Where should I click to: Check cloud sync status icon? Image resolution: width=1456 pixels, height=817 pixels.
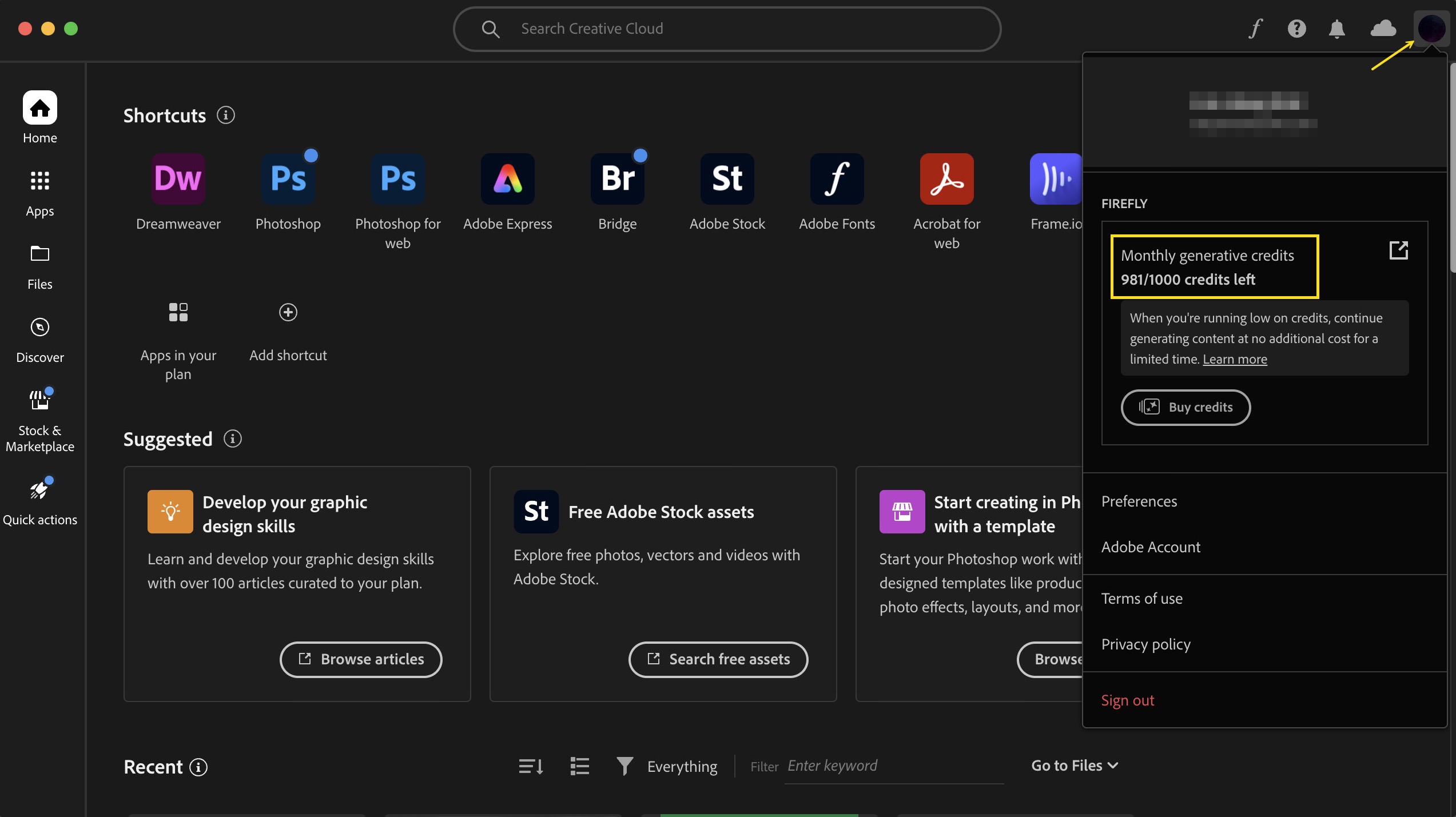point(1383,29)
